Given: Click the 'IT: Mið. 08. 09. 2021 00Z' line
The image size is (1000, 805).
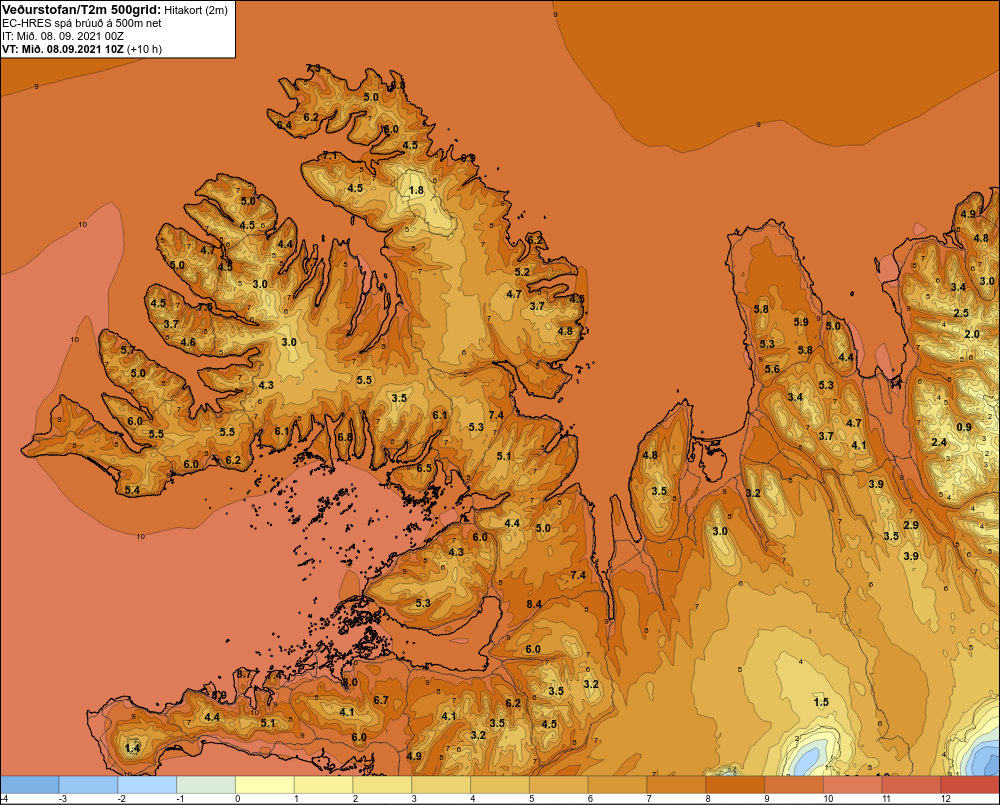Looking at the screenshot, I should (x=63, y=36).
